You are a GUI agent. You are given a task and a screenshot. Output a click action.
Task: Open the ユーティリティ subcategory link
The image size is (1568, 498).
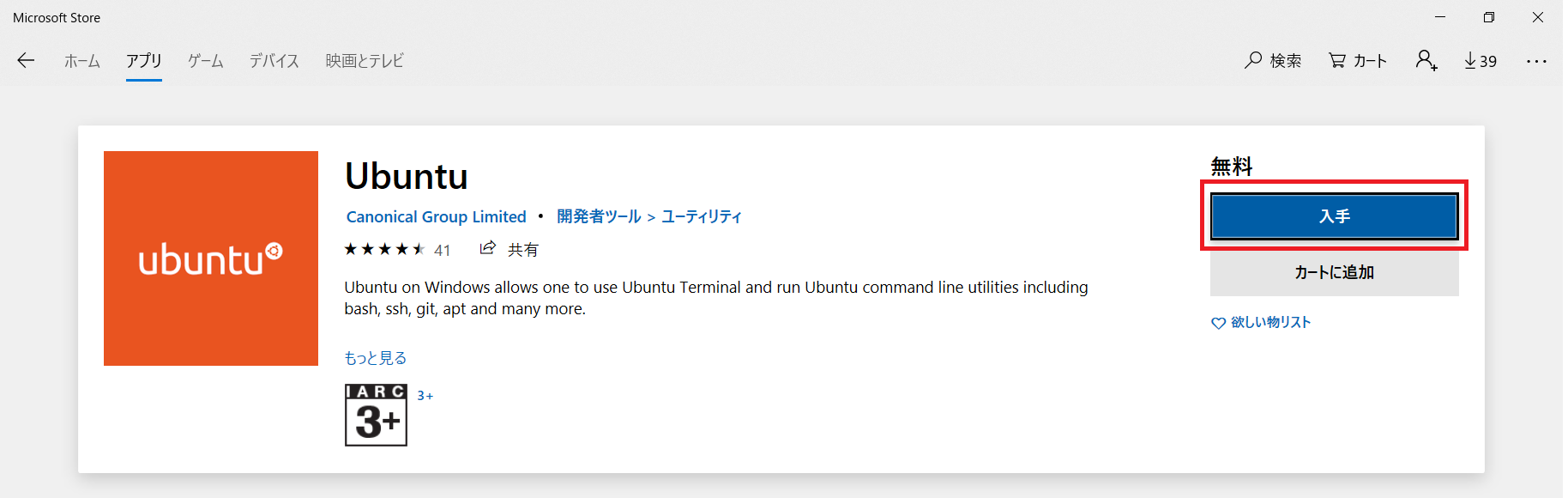(701, 216)
